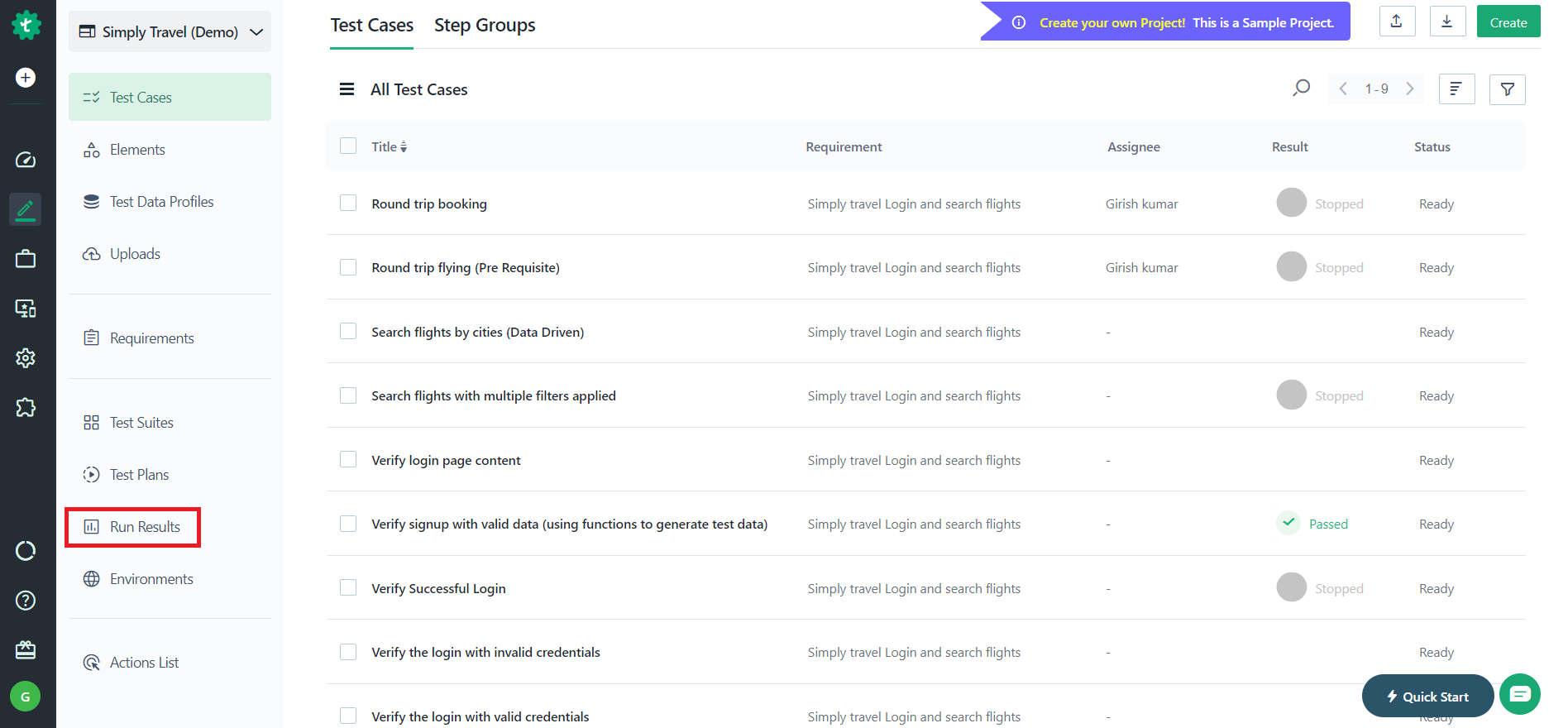Open the briefcase icon in the left rail
Screen dimensions: 1568x728
point(26,259)
